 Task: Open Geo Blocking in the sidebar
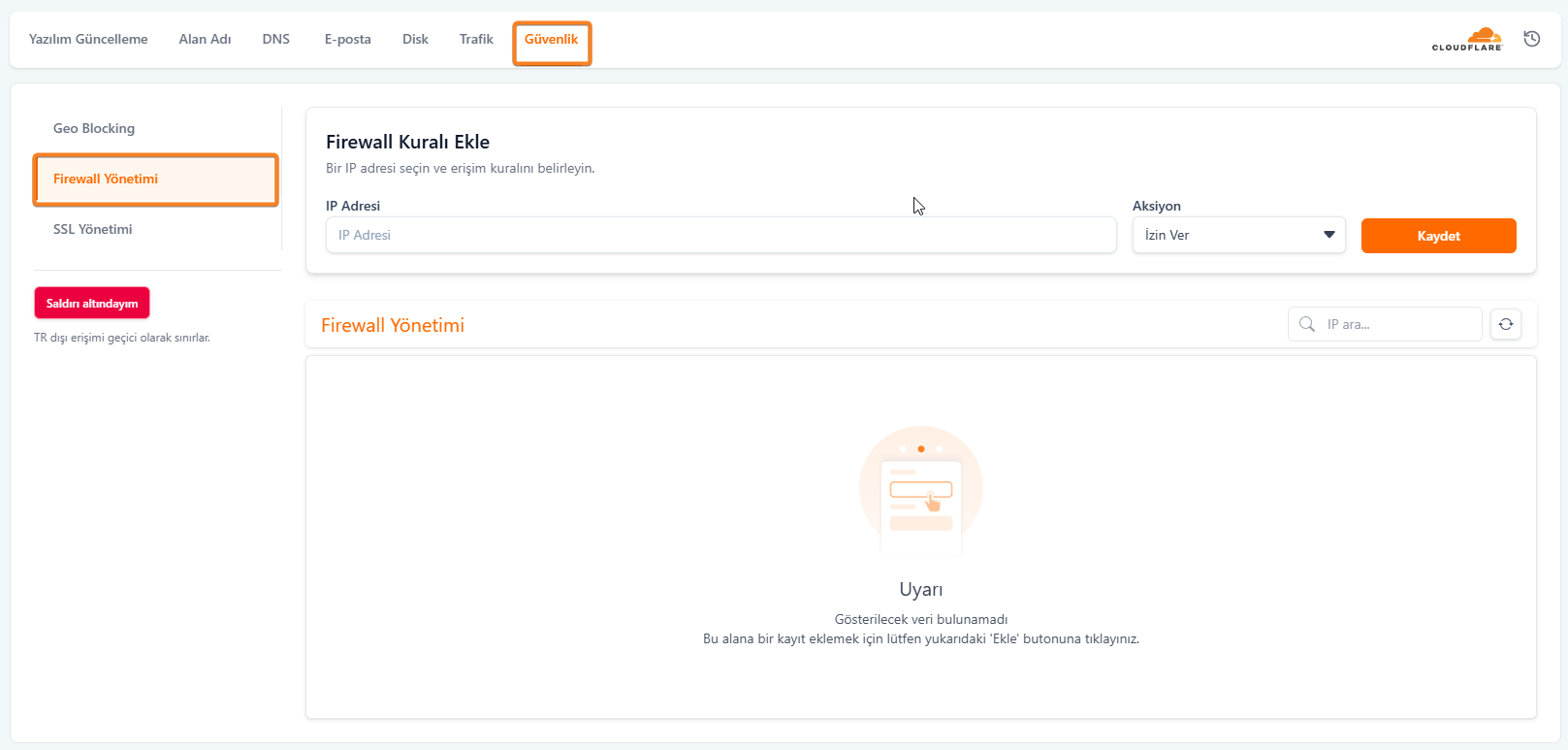[x=94, y=128]
